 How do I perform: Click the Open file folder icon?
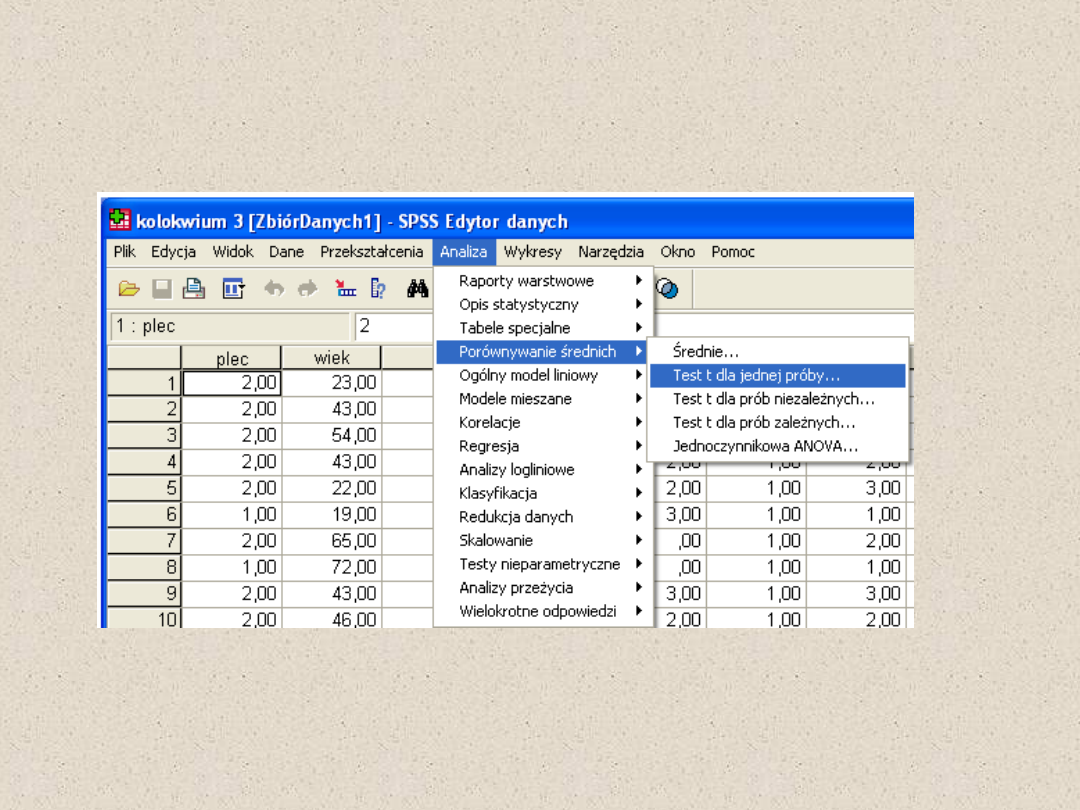(129, 289)
